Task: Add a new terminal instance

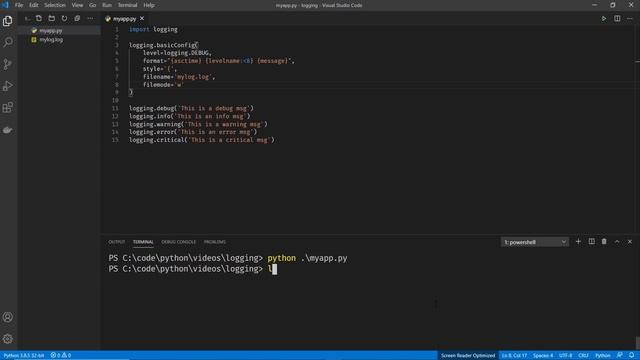Action: (x=578, y=242)
